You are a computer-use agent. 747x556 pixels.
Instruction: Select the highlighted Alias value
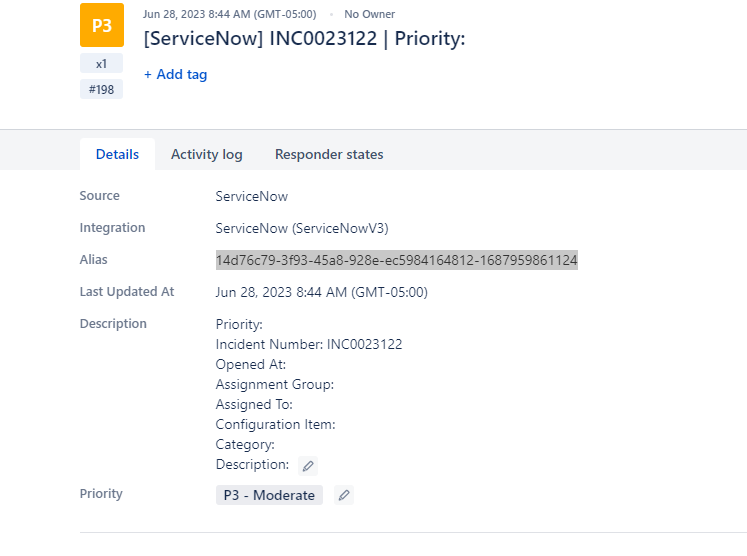pyautogui.click(x=397, y=260)
